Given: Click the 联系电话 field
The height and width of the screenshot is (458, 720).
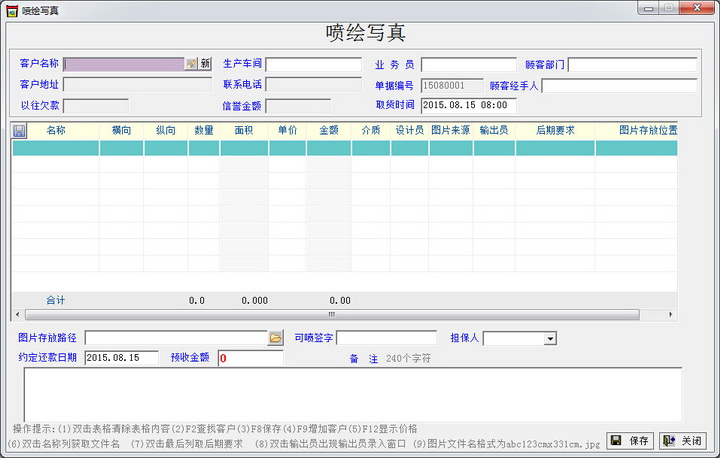Looking at the screenshot, I should coord(314,85).
